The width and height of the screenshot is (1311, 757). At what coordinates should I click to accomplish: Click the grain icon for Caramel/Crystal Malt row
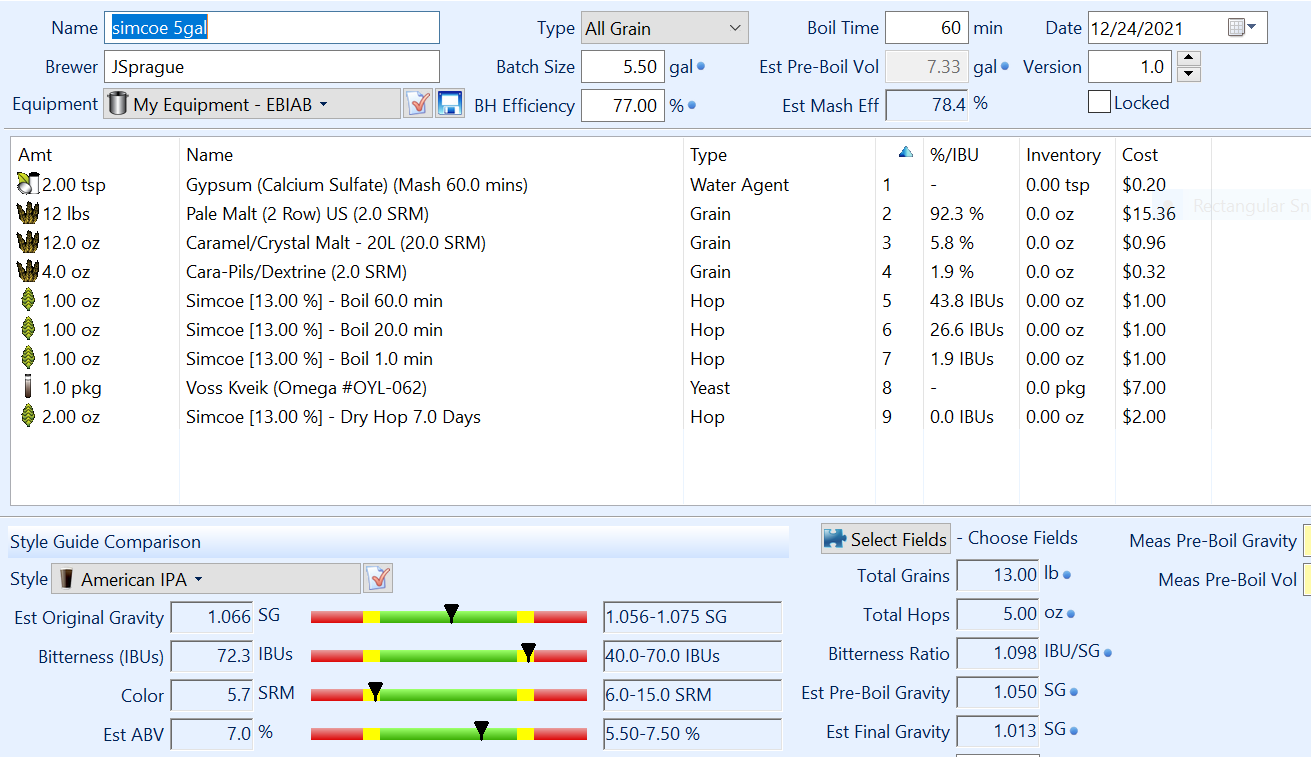point(28,242)
